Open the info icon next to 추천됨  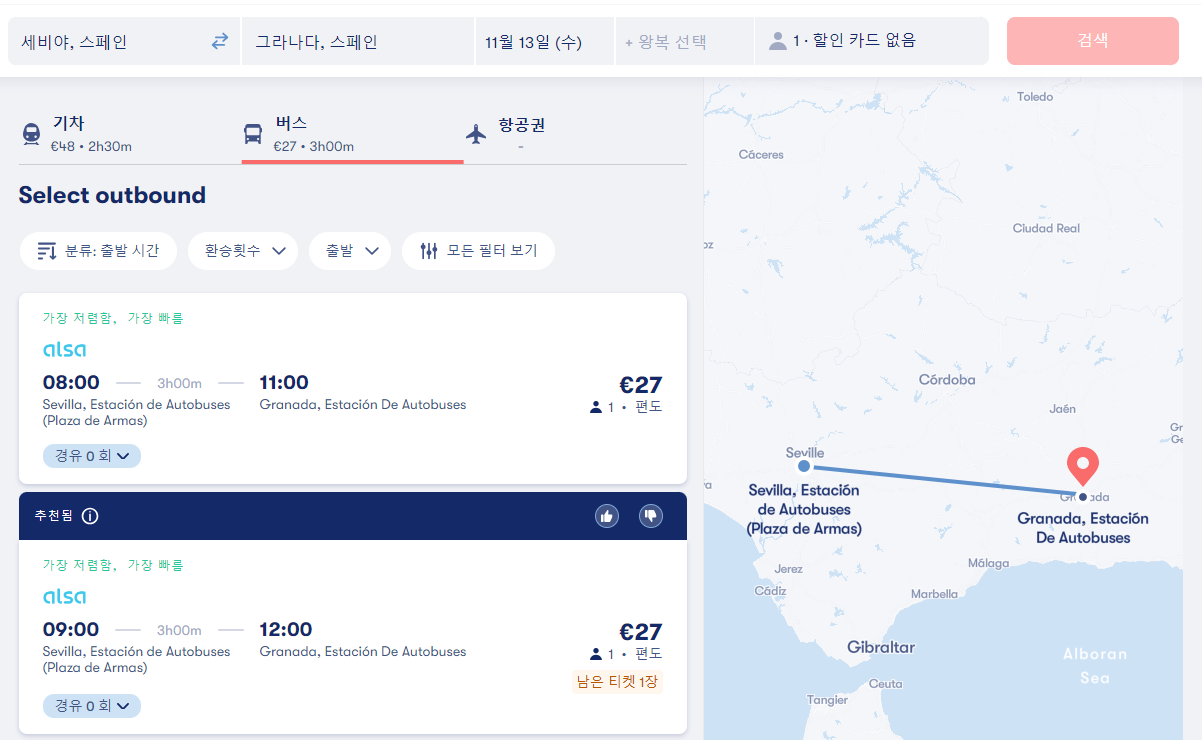pyautogui.click(x=90, y=516)
